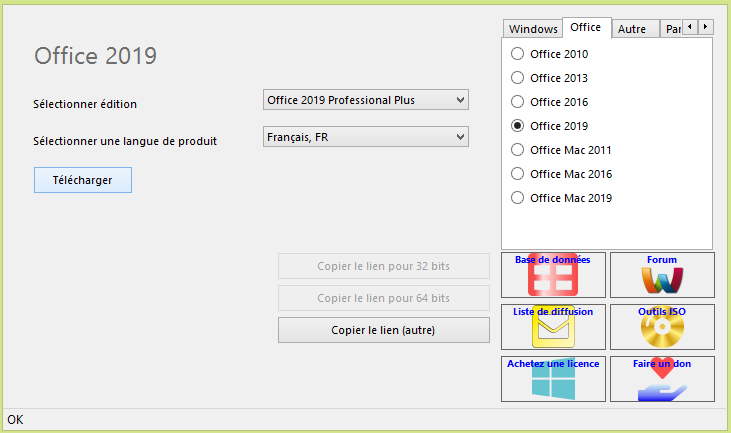This screenshot has width=731, height=433.
Task: Select the Office 2013 radio button
Action: [x=517, y=77]
